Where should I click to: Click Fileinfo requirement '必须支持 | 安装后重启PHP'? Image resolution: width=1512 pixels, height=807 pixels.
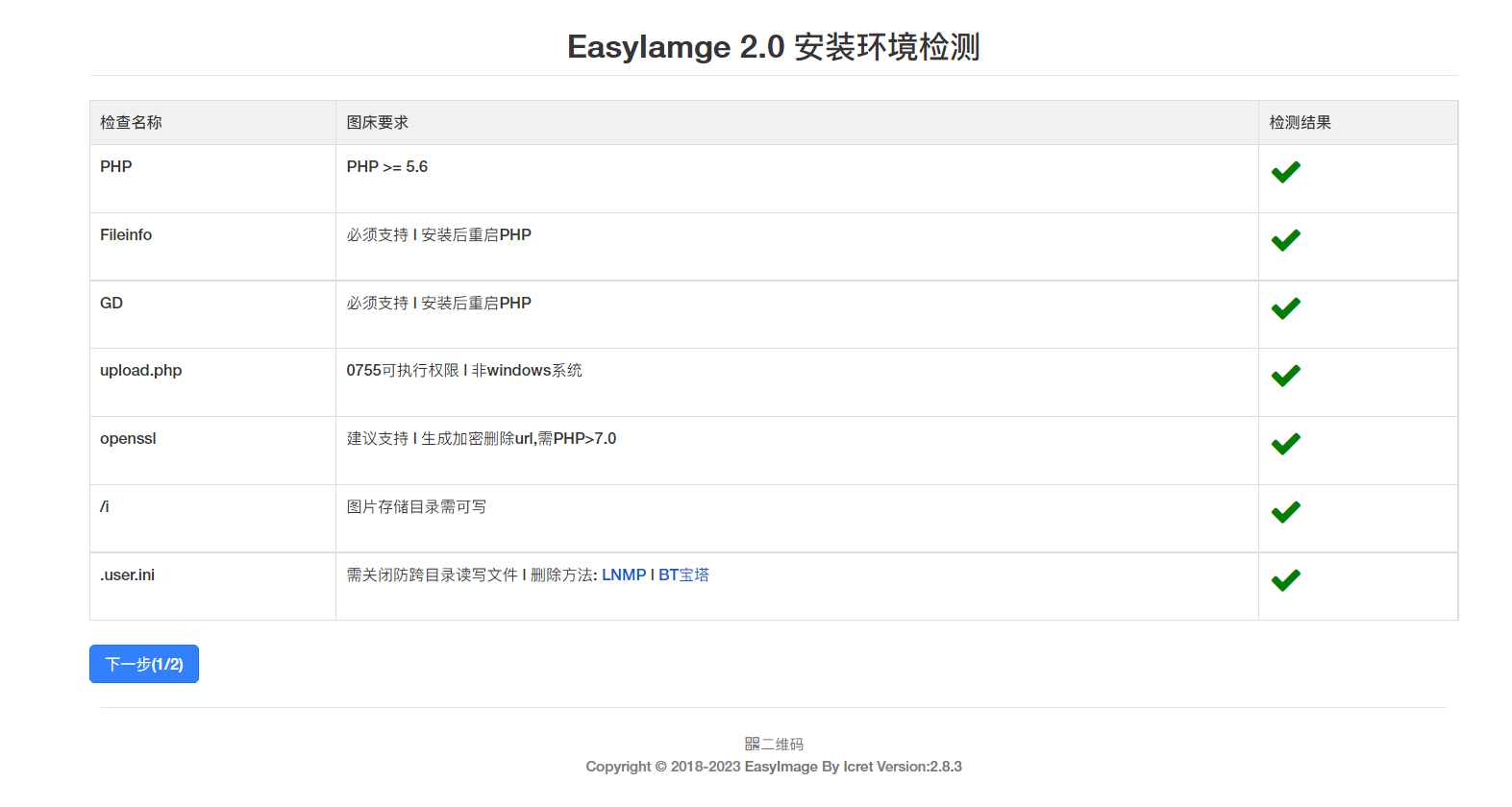click(439, 234)
